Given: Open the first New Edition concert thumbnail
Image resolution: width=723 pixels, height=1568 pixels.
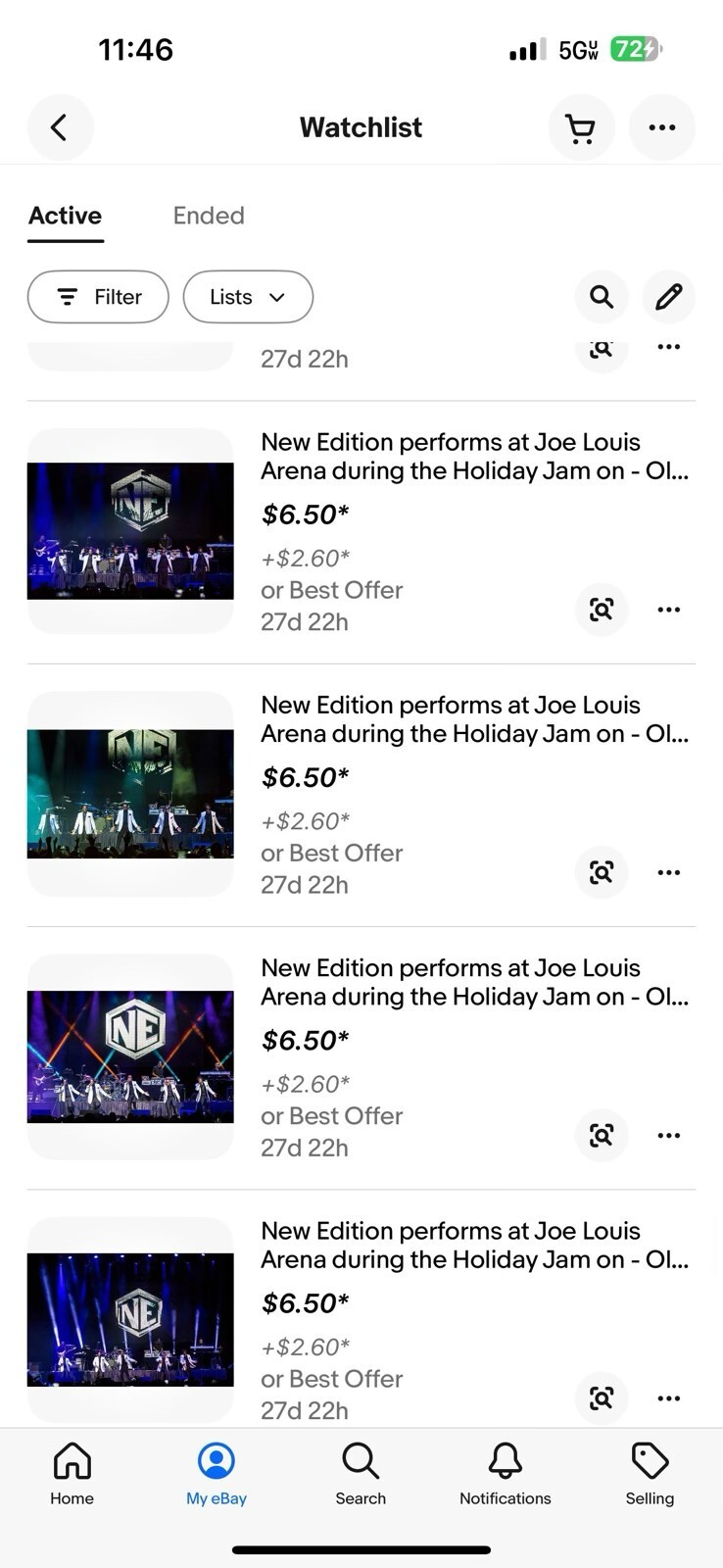Looking at the screenshot, I should tap(130, 531).
